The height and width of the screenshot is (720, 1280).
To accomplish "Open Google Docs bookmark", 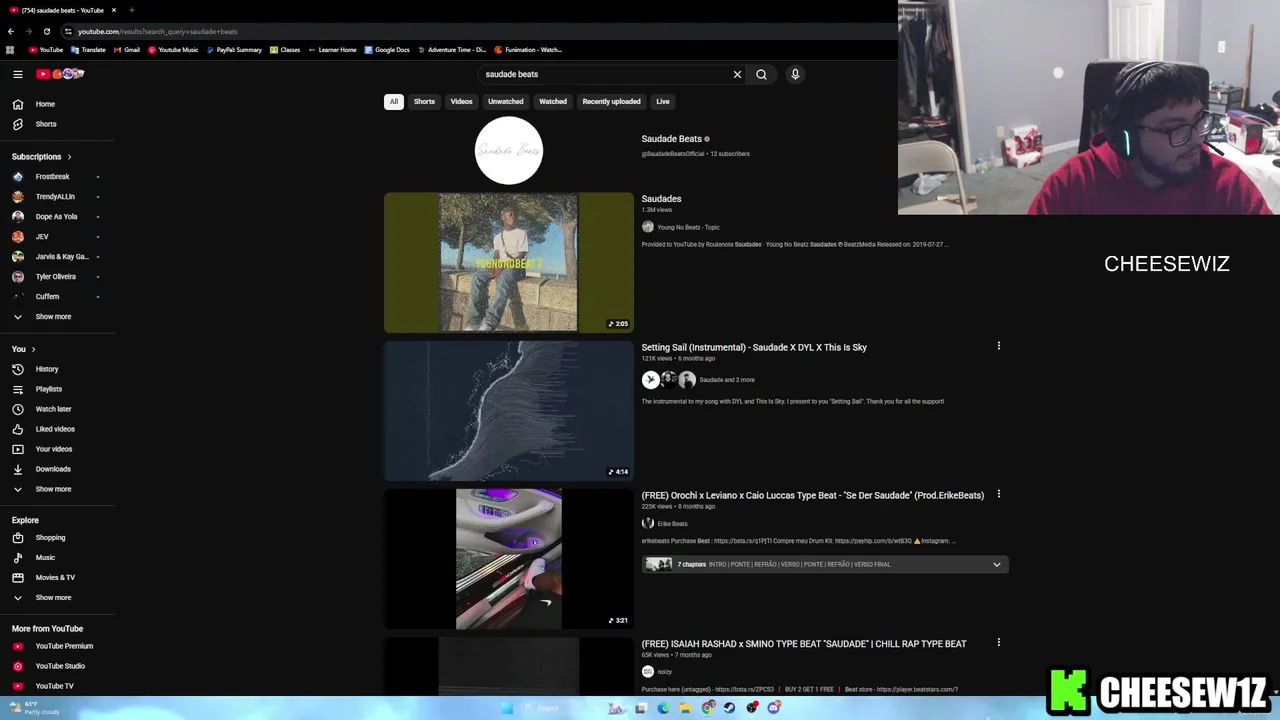I will pos(387,49).
